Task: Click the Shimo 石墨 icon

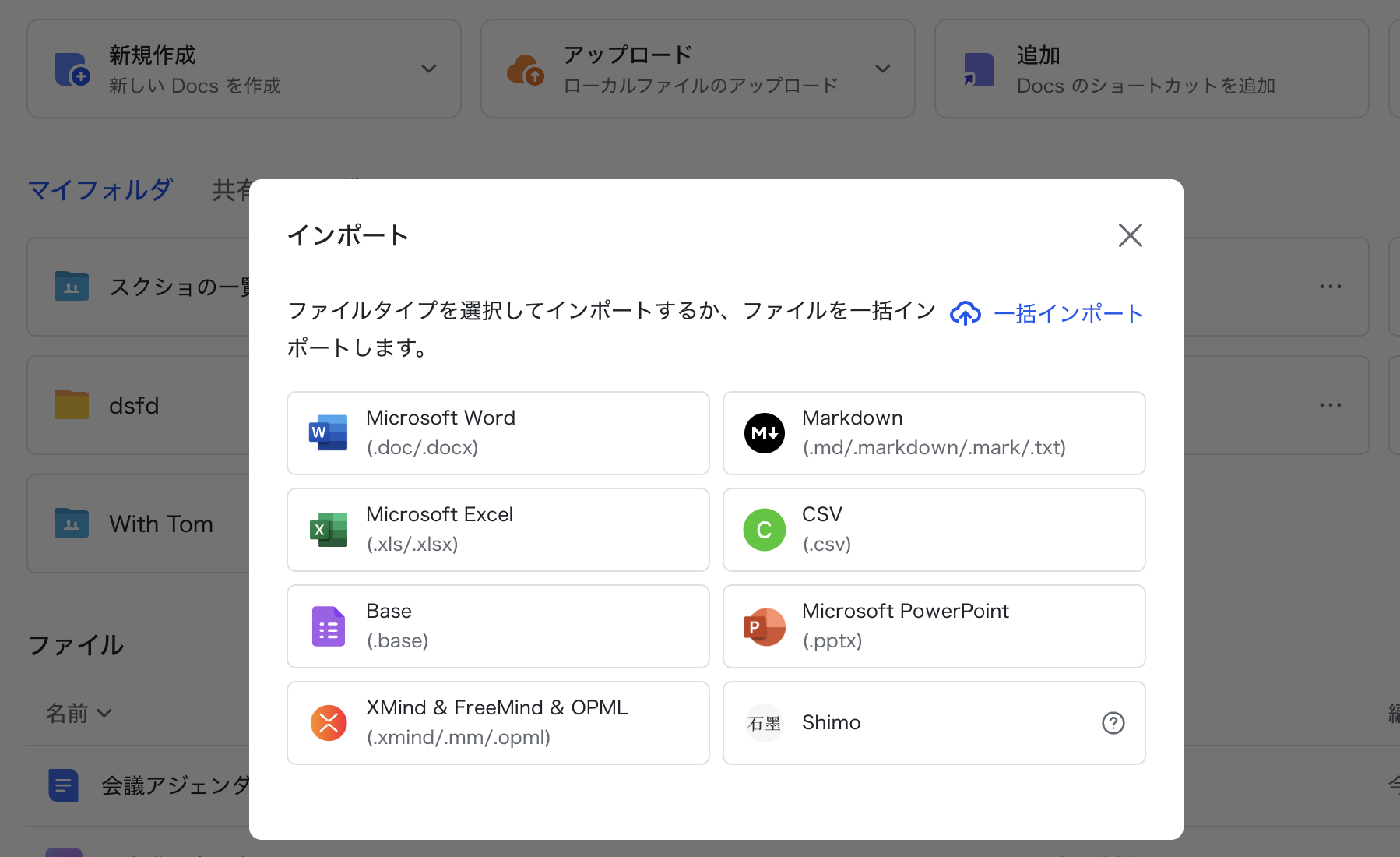Action: (764, 723)
